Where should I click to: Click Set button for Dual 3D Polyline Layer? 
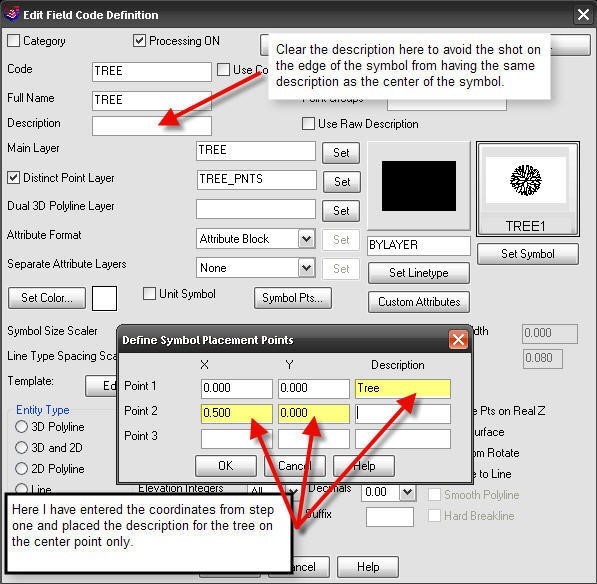point(341,211)
